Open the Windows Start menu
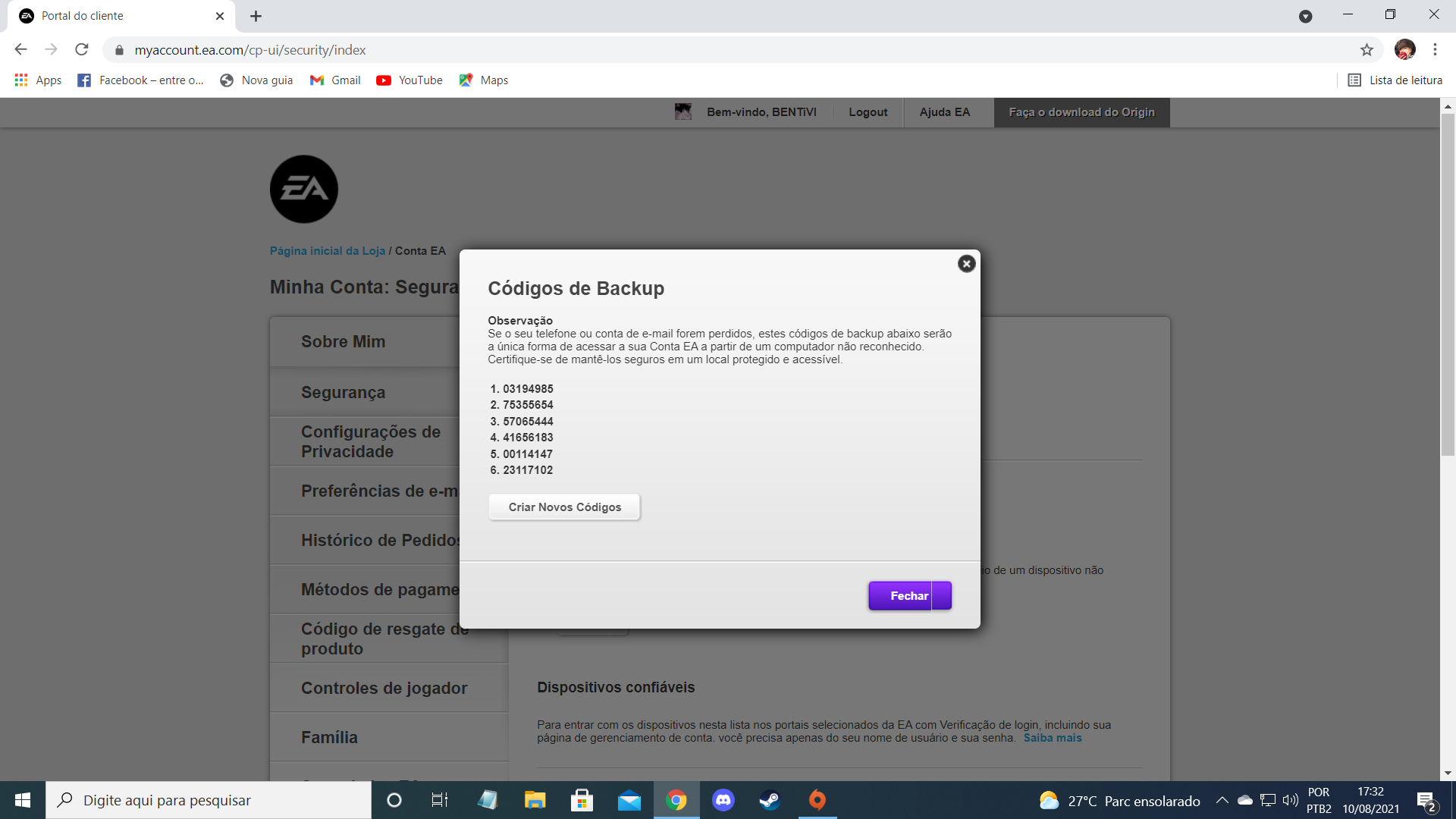Viewport: 1456px width, 819px height. point(23,800)
